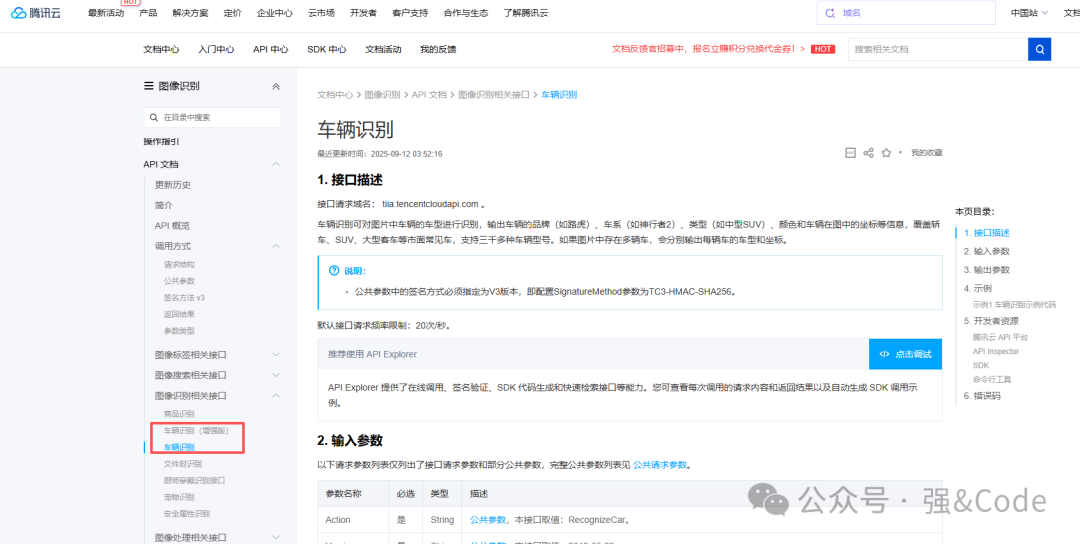Screen dimensions: 1080x544
Task: Open the 中国站 region dropdown
Action: click(1029, 12)
